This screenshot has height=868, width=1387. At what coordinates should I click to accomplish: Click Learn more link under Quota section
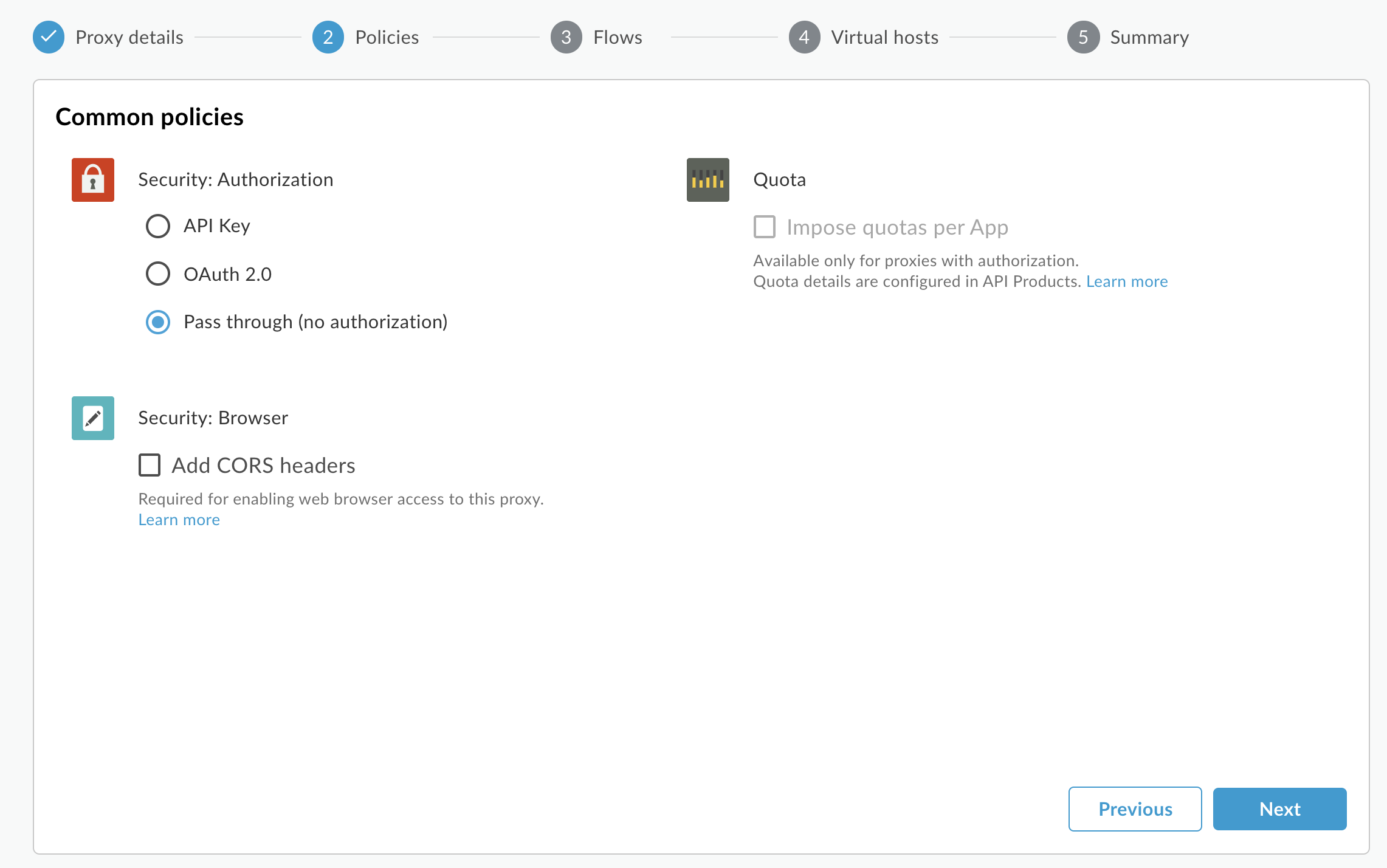pos(1126,281)
